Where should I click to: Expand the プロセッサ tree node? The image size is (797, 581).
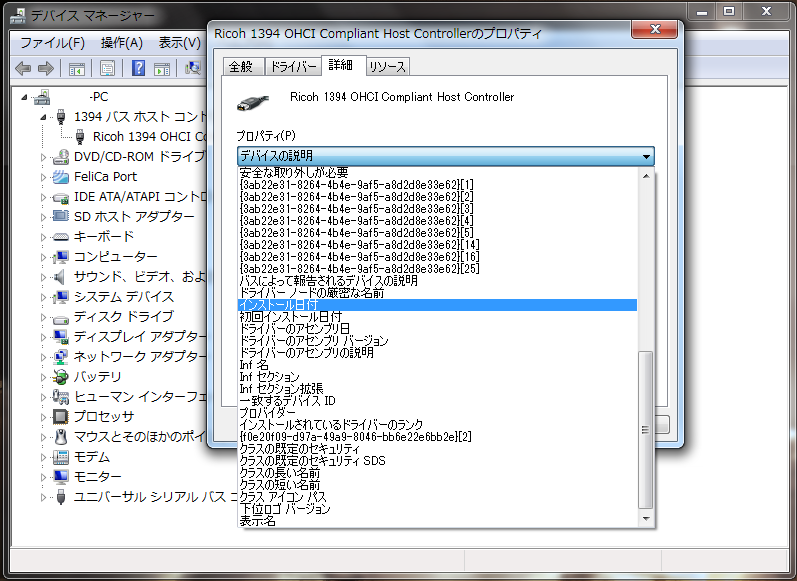43,417
